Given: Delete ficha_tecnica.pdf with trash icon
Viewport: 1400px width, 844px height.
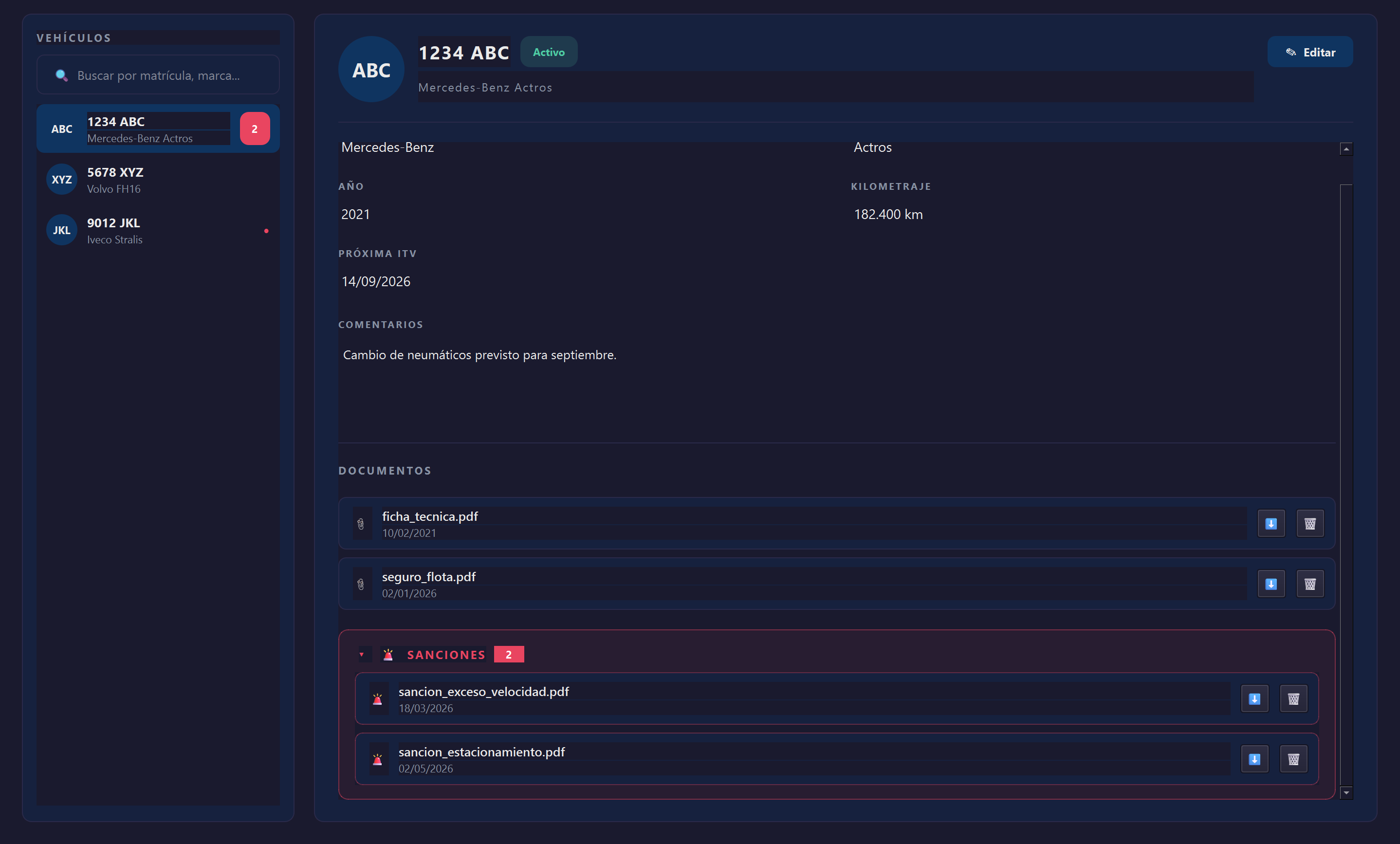Looking at the screenshot, I should click(x=1309, y=523).
